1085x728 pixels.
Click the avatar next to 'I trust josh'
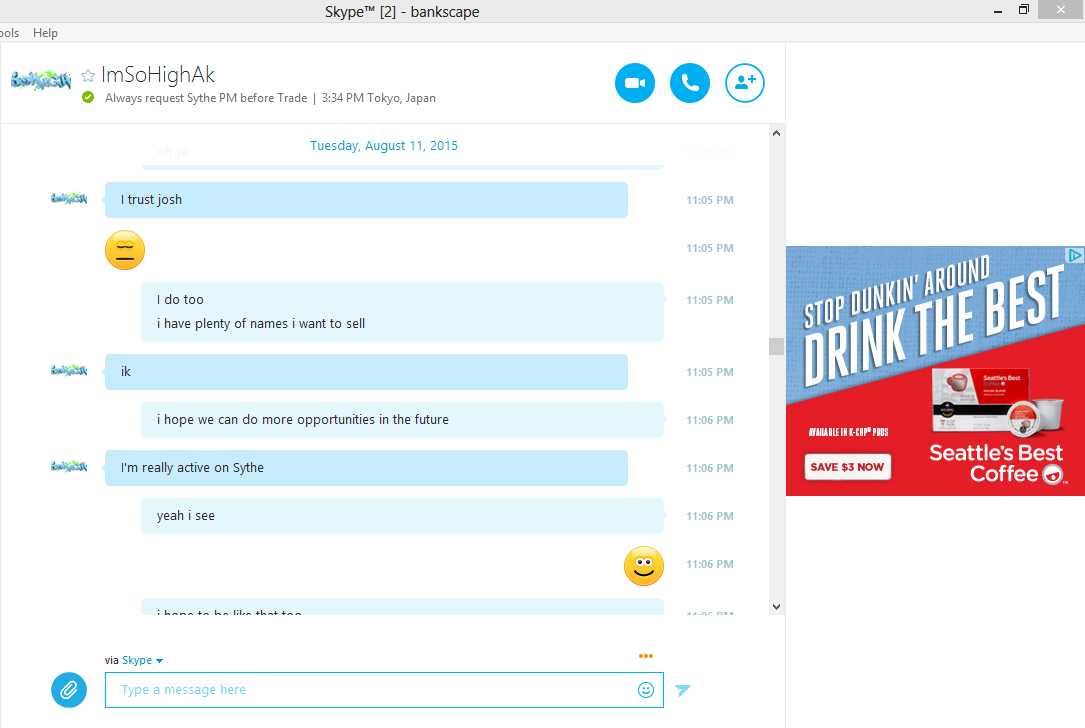click(x=69, y=199)
